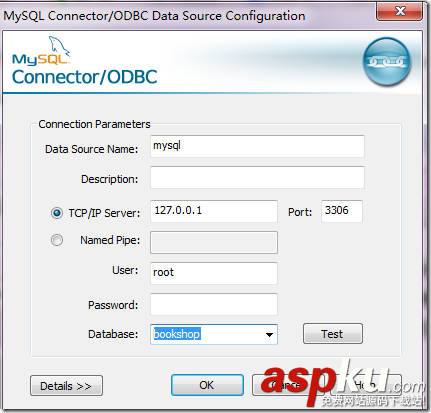Screen dimensions: 431x413
Task: Click the disabled Named Pipe field
Action: pyautogui.click(x=214, y=242)
